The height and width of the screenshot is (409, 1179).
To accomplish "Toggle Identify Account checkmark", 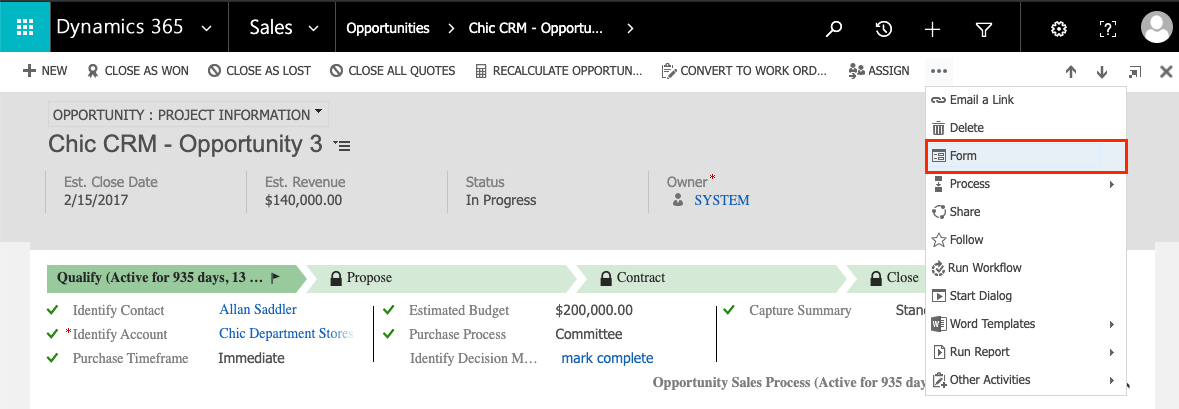I will pyautogui.click(x=52, y=334).
